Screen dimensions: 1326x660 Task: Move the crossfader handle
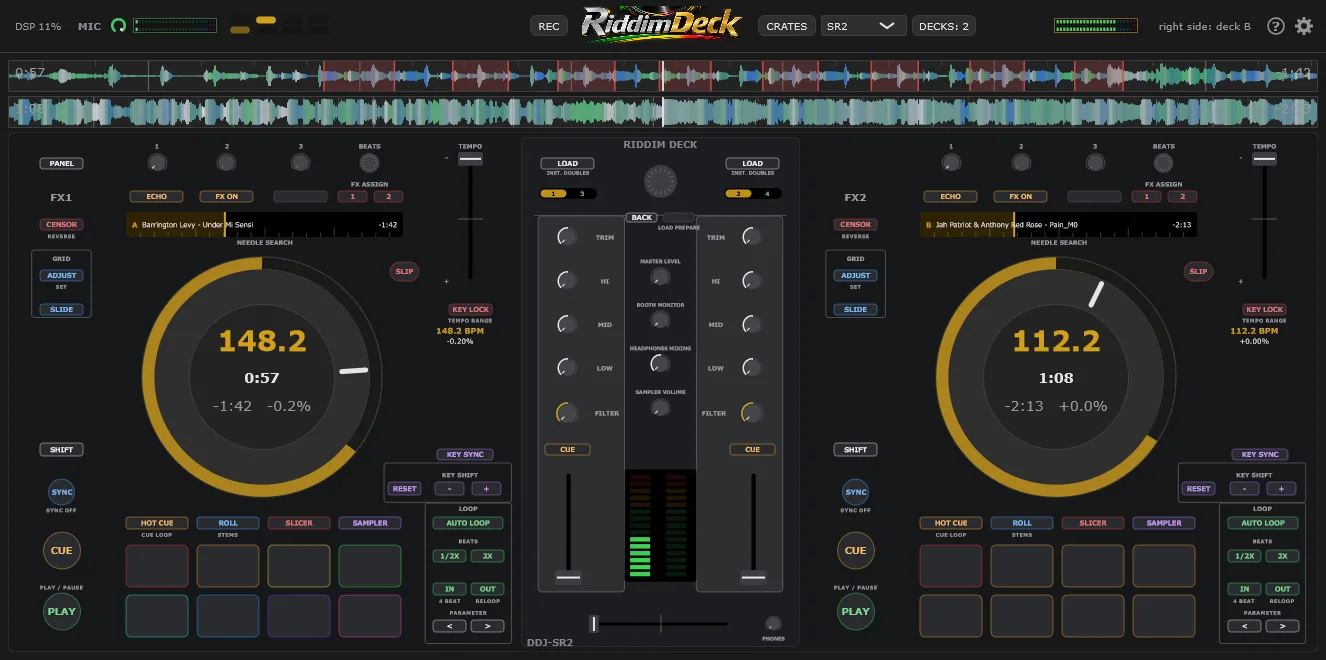point(594,624)
